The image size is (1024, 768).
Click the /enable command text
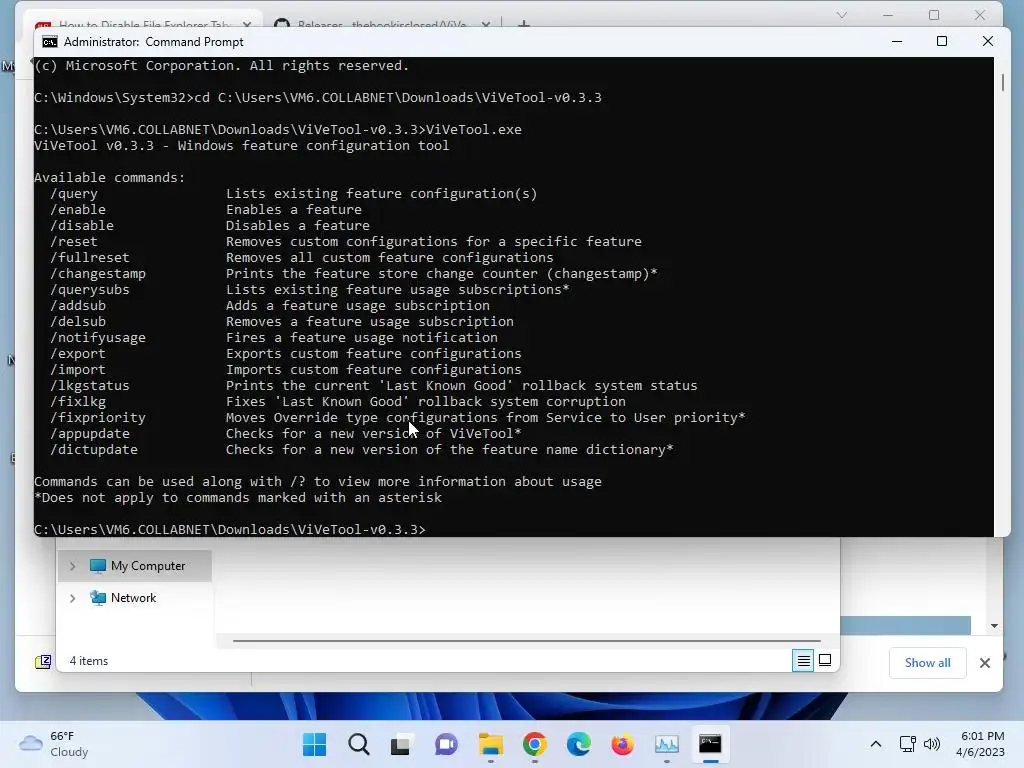pyautogui.click(x=78, y=210)
